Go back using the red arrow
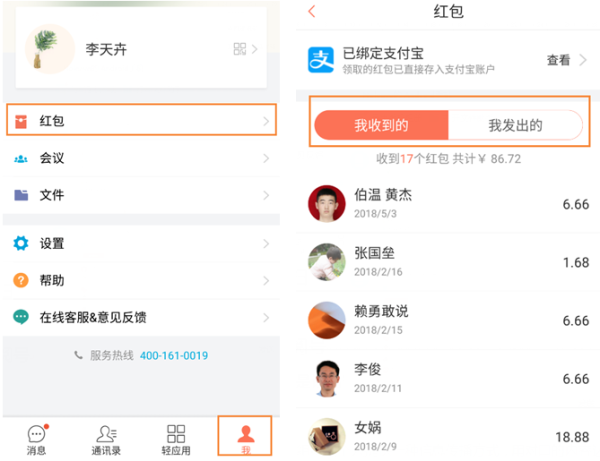Screen dimensions: 600x461 312,11
